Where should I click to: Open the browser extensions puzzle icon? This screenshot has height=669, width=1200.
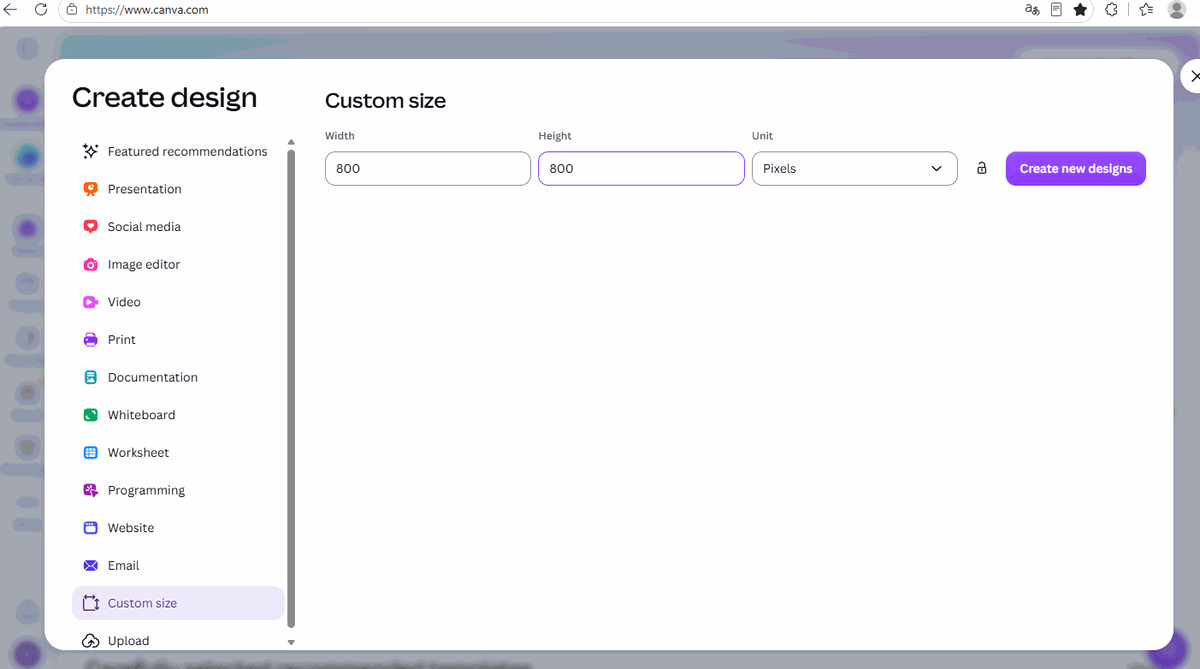tap(1111, 9)
